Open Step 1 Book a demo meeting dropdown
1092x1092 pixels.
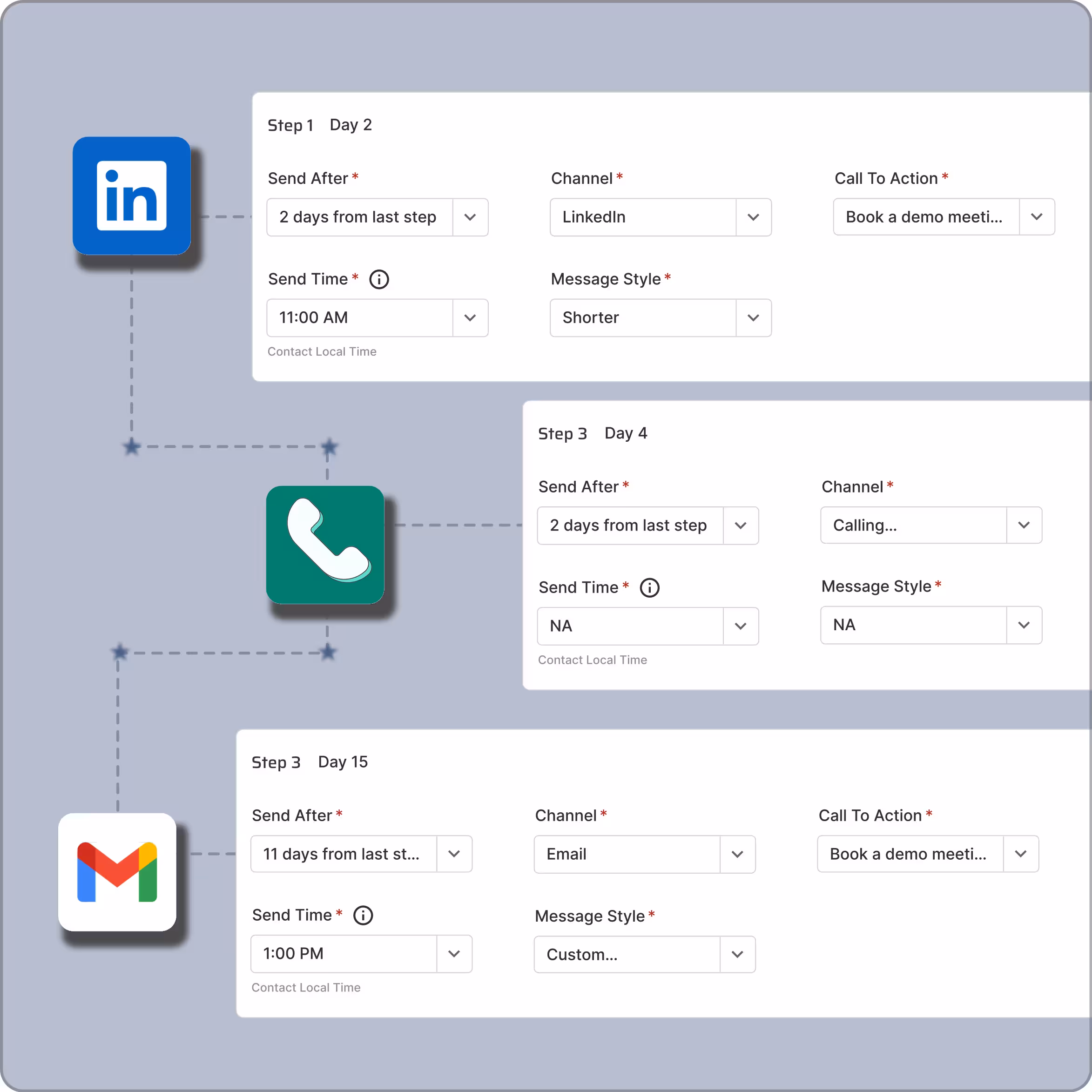click(1036, 217)
